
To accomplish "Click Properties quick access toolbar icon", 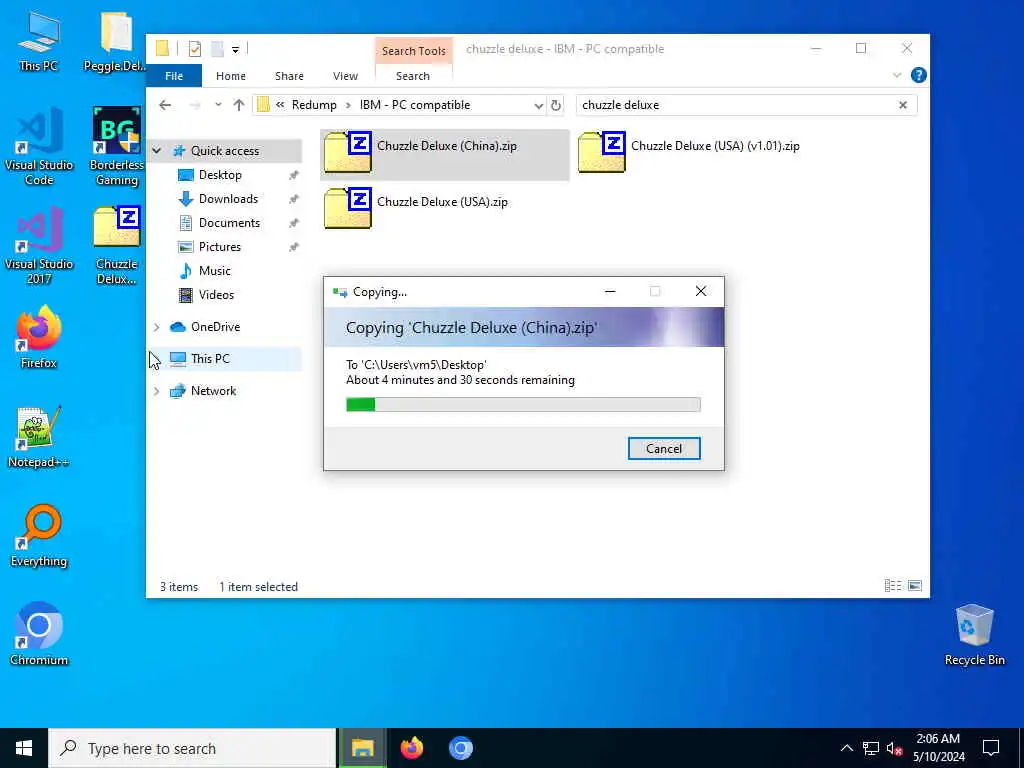I will click(x=195, y=48).
